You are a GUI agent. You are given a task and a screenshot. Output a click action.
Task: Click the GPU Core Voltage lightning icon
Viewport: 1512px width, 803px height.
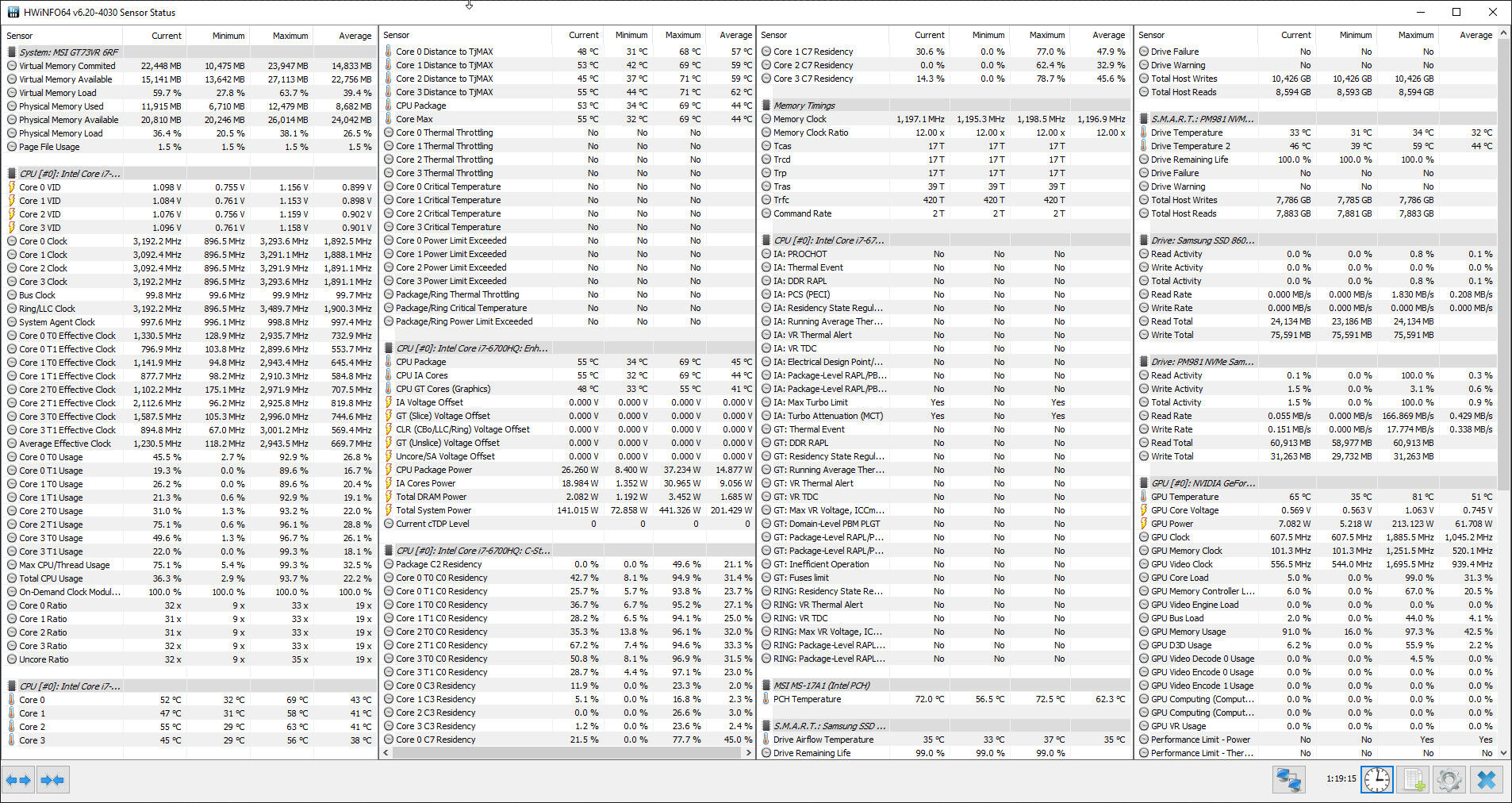(x=1144, y=510)
